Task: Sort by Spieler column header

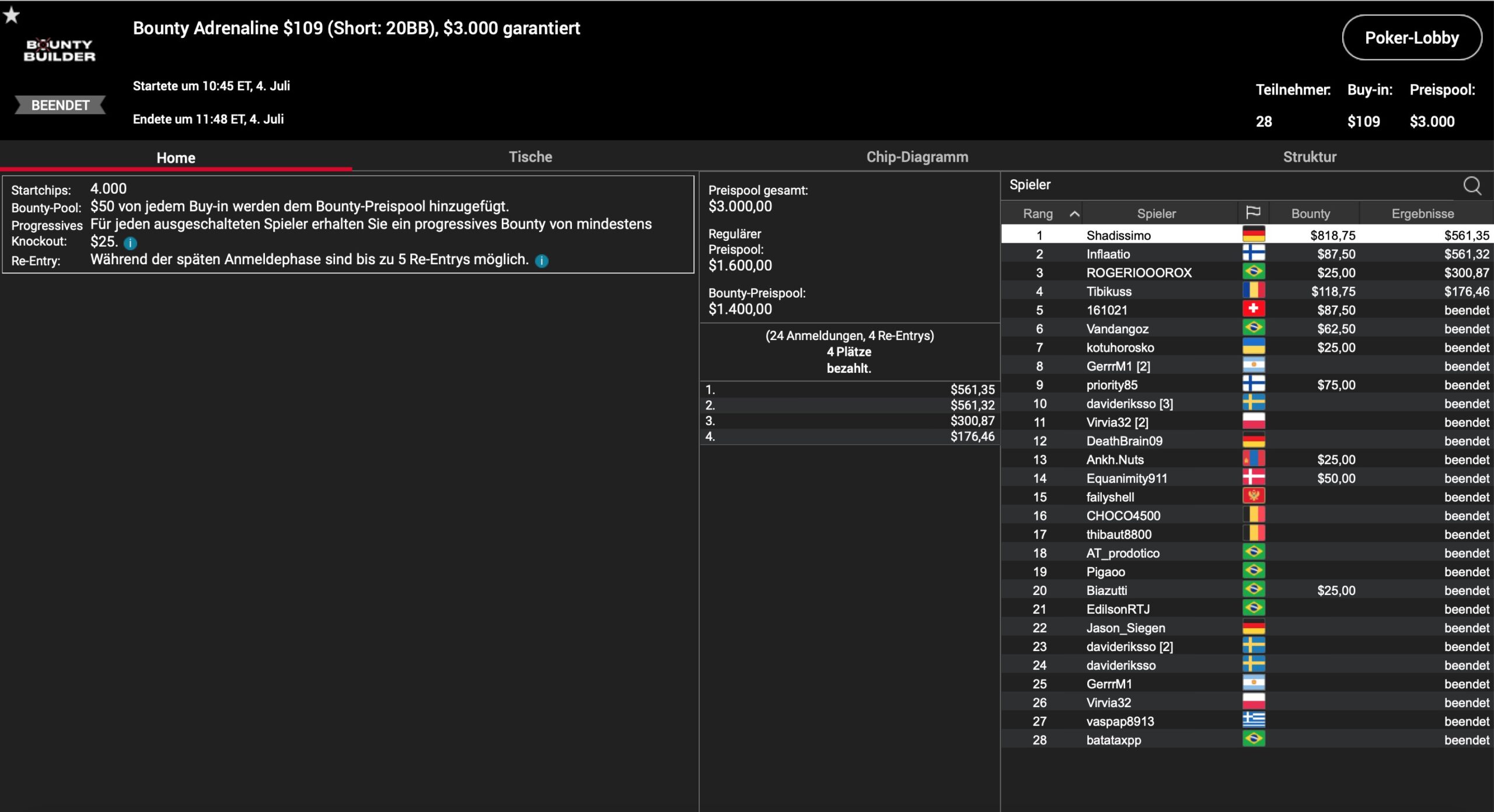Action: [x=1156, y=213]
